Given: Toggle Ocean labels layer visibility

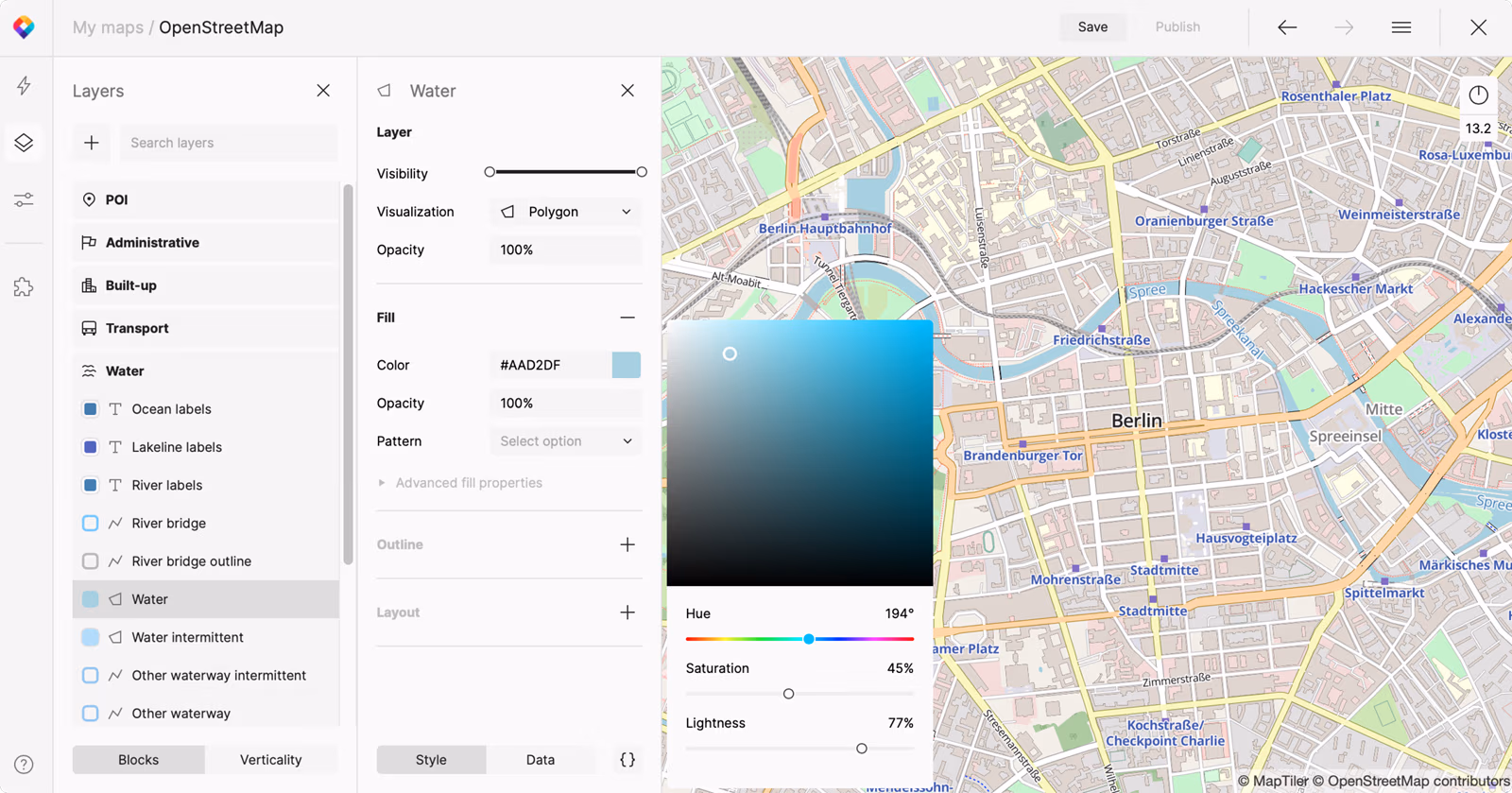Looking at the screenshot, I should click(90, 409).
